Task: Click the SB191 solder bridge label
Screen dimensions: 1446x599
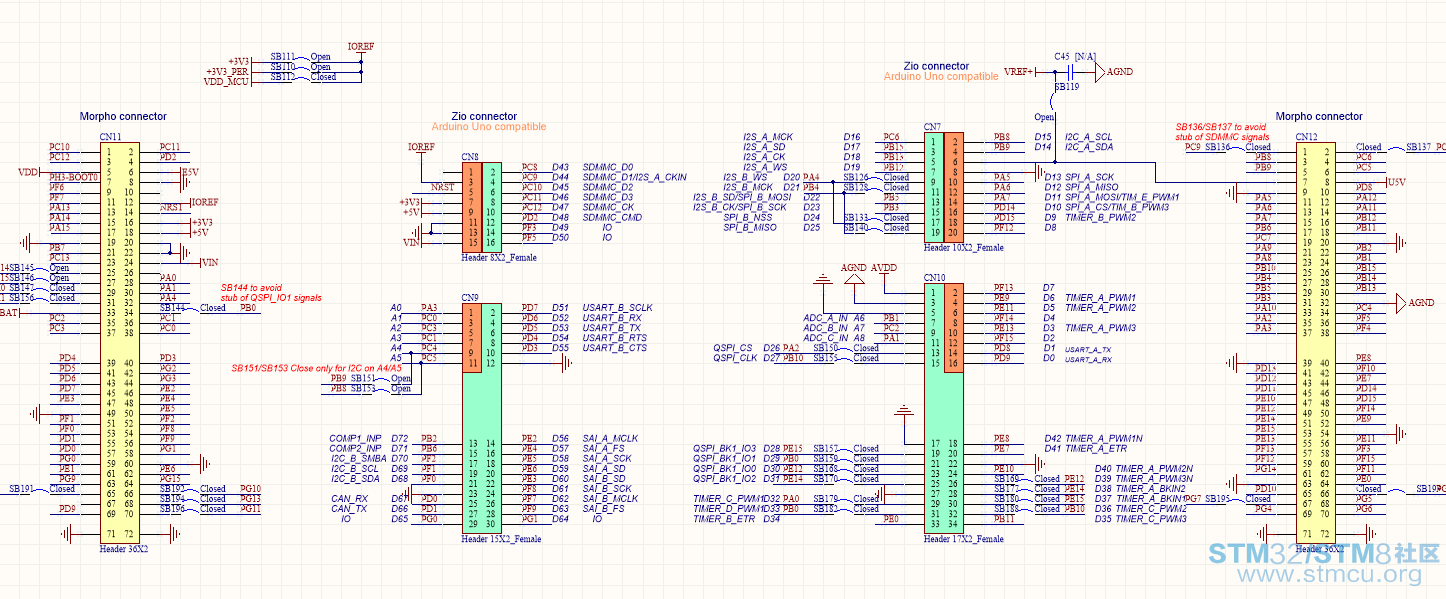Action: tap(22, 489)
